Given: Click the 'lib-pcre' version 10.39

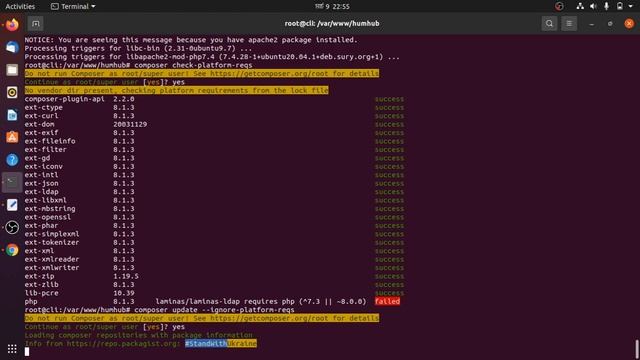Looking at the screenshot, I should point(124,293).
